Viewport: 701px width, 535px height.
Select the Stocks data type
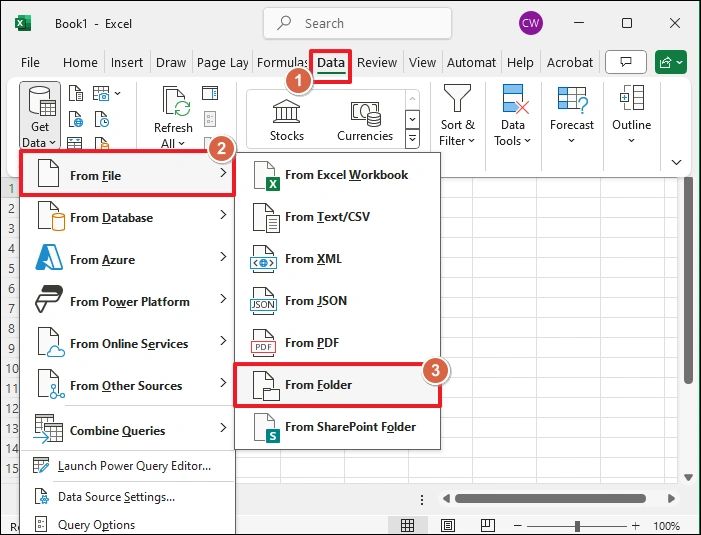(287, 120)
